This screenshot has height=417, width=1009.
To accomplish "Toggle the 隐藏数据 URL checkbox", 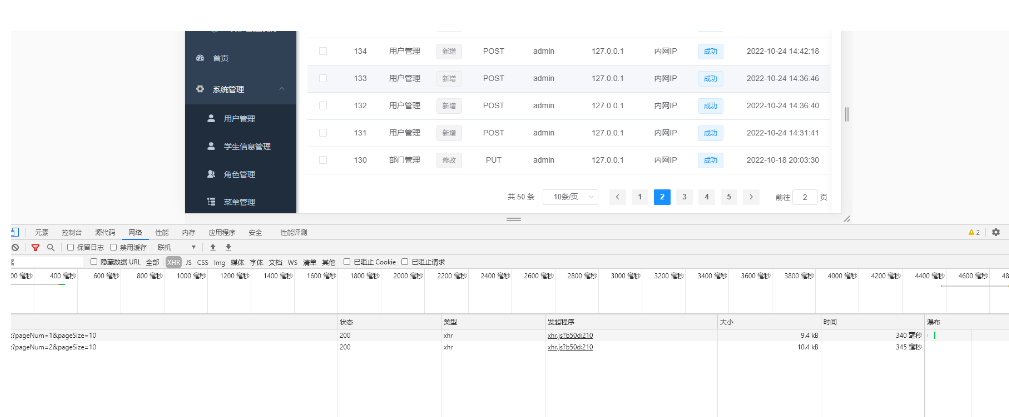I will (x=93, y=262).
